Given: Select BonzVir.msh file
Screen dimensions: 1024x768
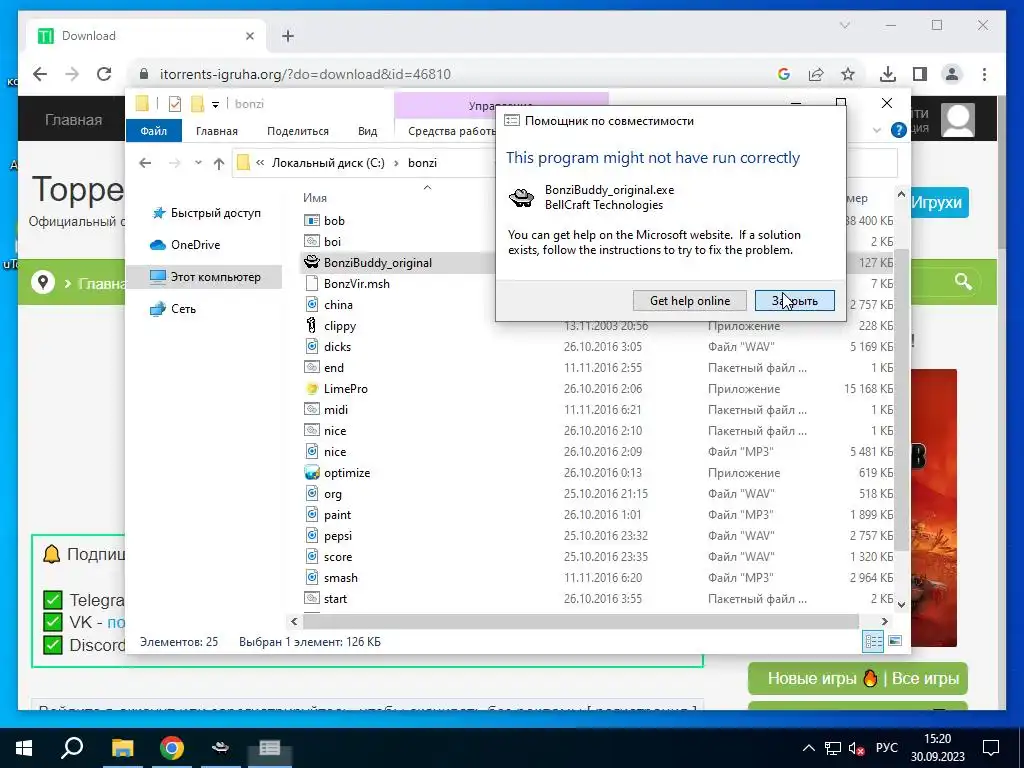Looking at the screenshot, I should [x=357, y=283].
